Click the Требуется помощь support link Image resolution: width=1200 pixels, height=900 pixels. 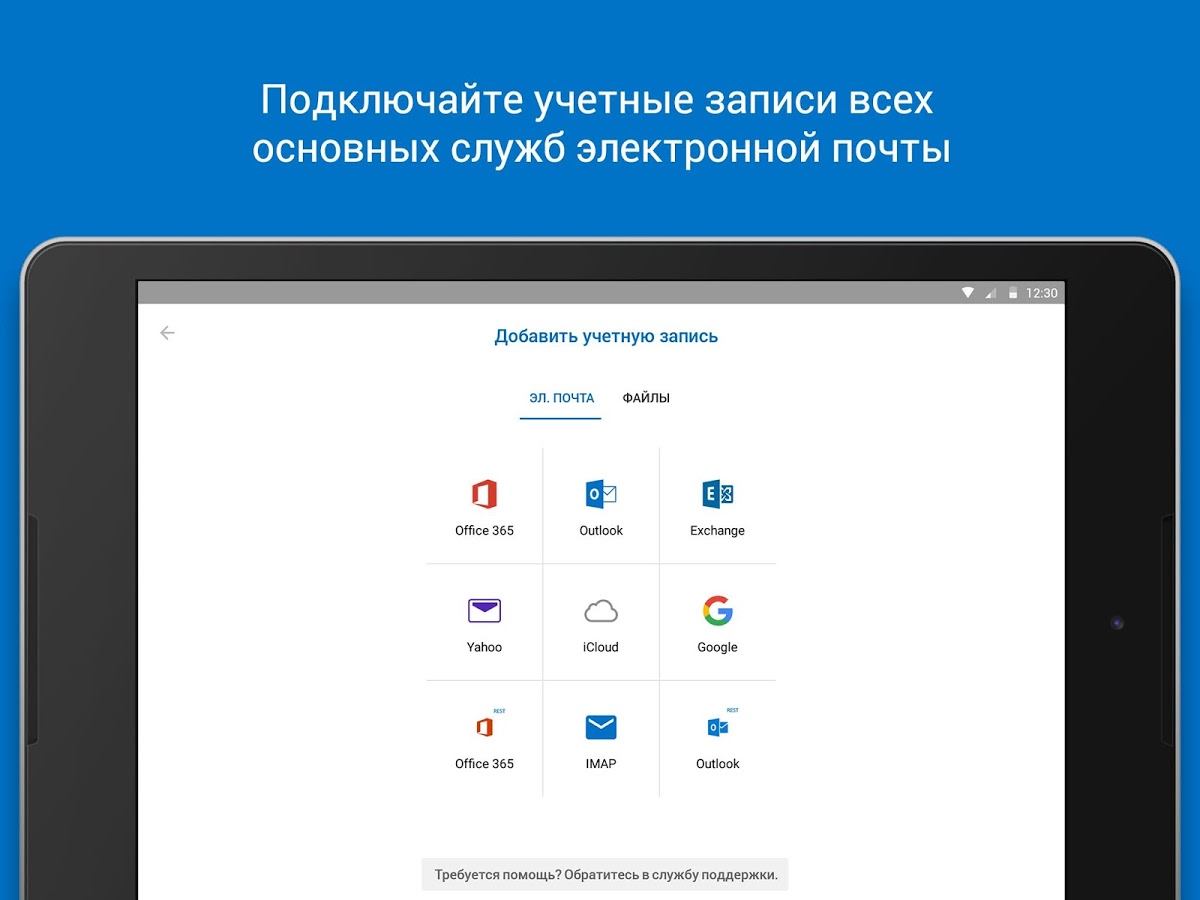coord(605,874)
